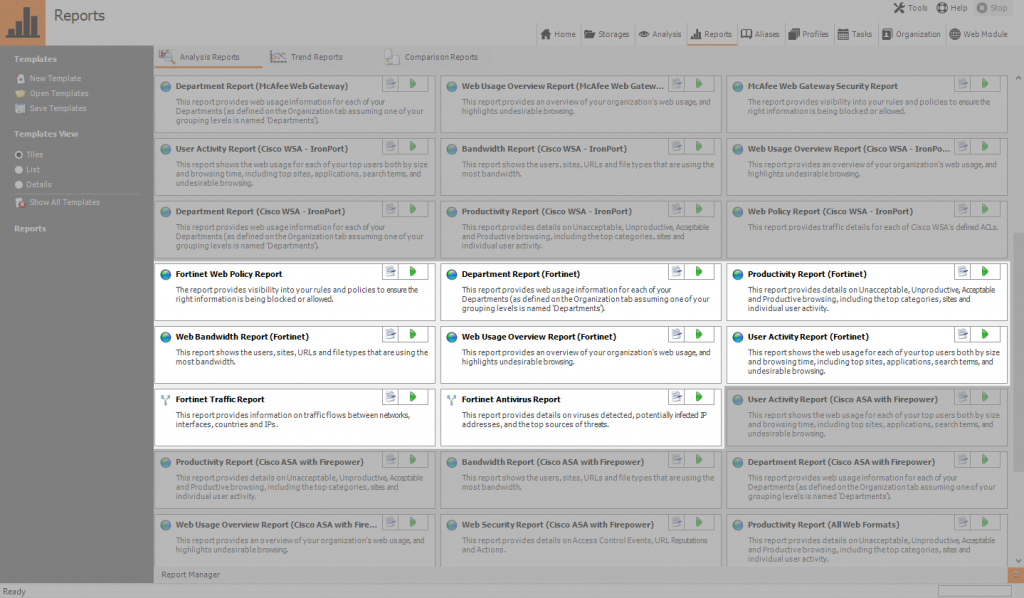Run the Productivity Report (Fortinet)
This screenshot has width=1024, height=598.
click(x=985, y=272)
